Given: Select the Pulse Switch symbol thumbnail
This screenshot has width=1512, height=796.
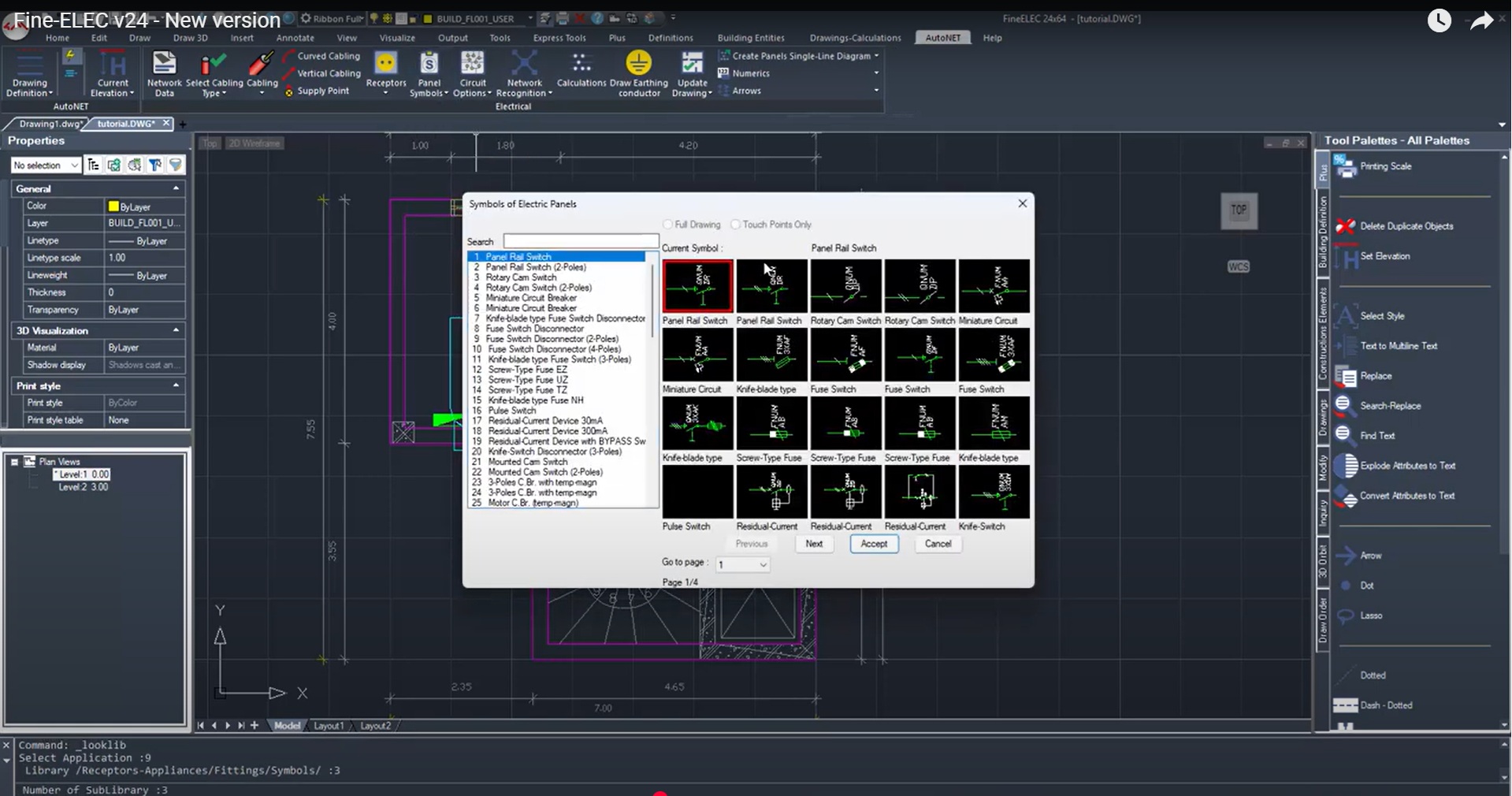Looking at the screenshot, I should pyautogui.click(x=697, y=492).
